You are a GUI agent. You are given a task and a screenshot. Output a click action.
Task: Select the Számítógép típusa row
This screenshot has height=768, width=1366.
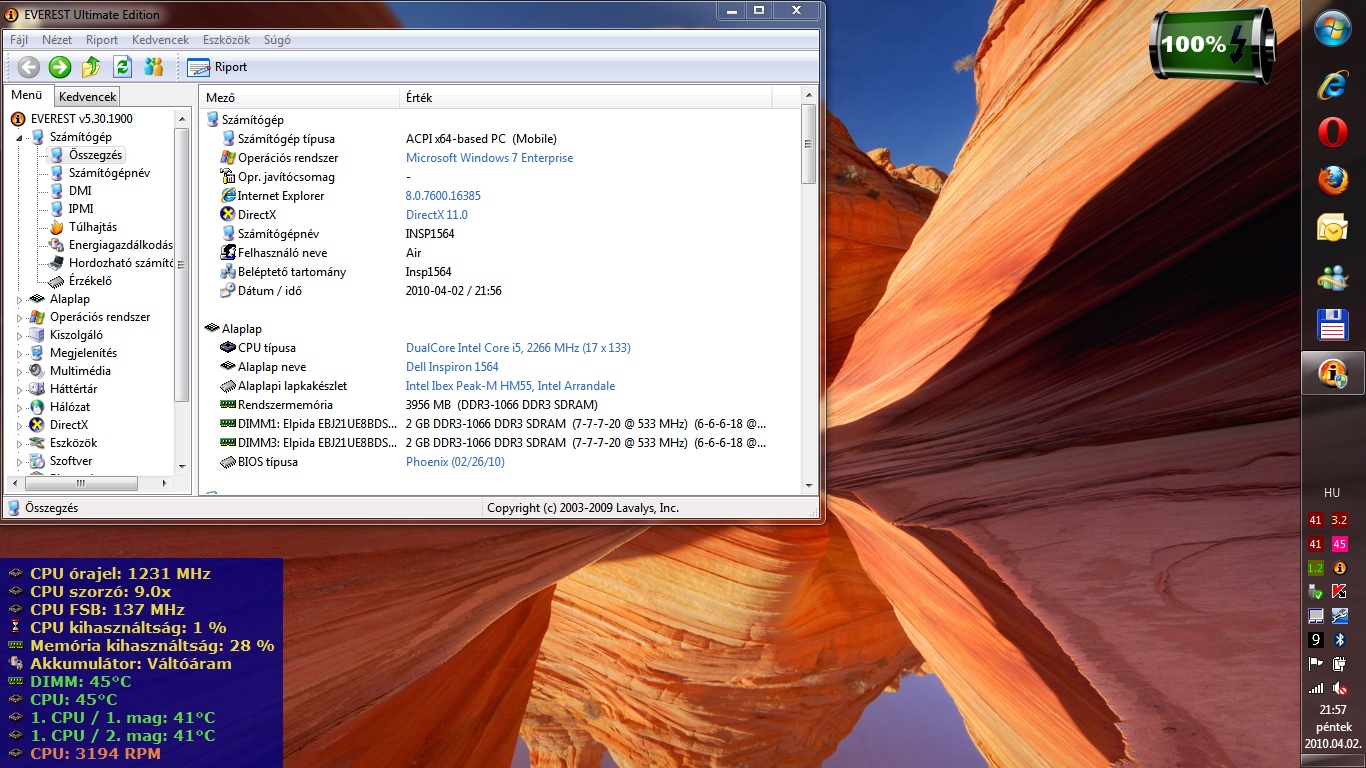[x=501, y=139]
